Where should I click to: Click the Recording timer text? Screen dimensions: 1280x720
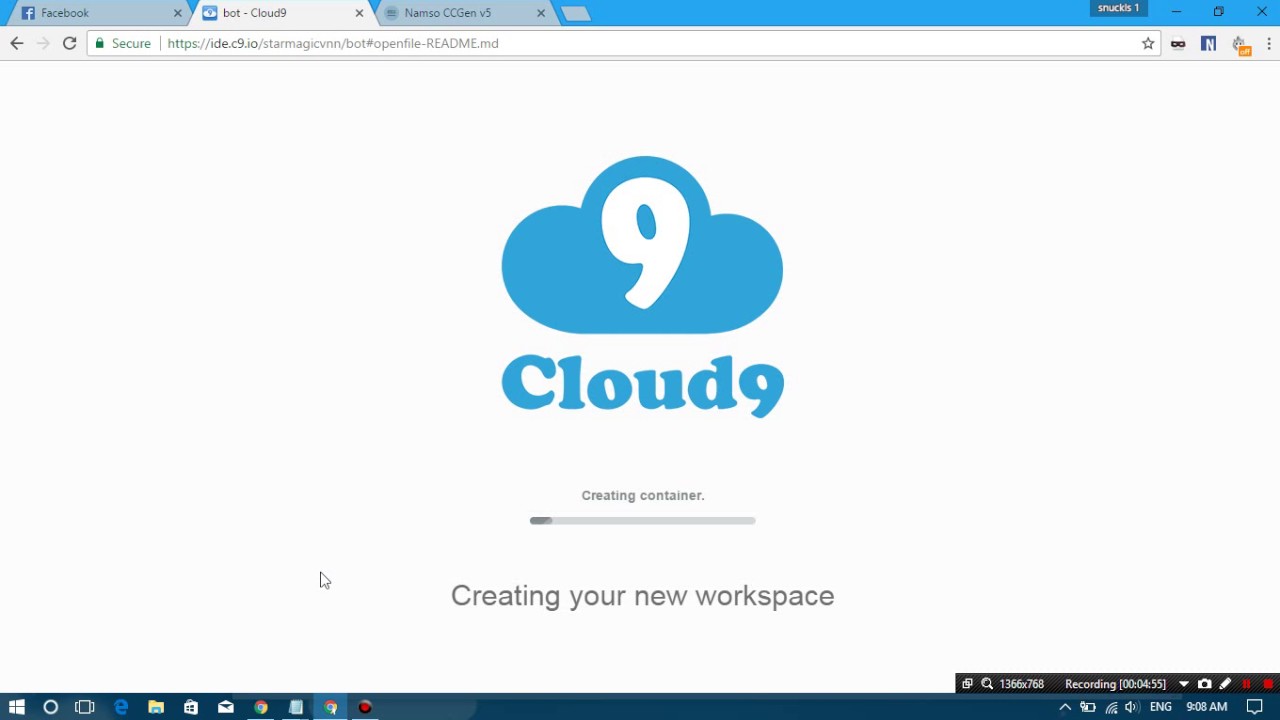(x=1115, y=684)
